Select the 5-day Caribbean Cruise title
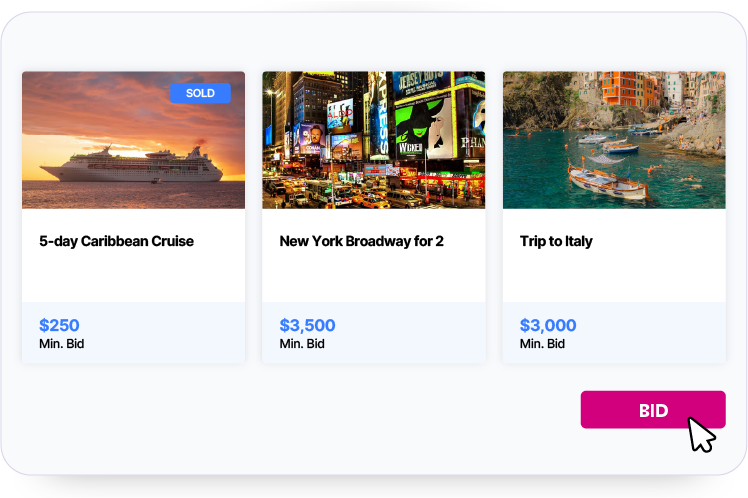This screenshot has height=498, width=748. point(116,241)
